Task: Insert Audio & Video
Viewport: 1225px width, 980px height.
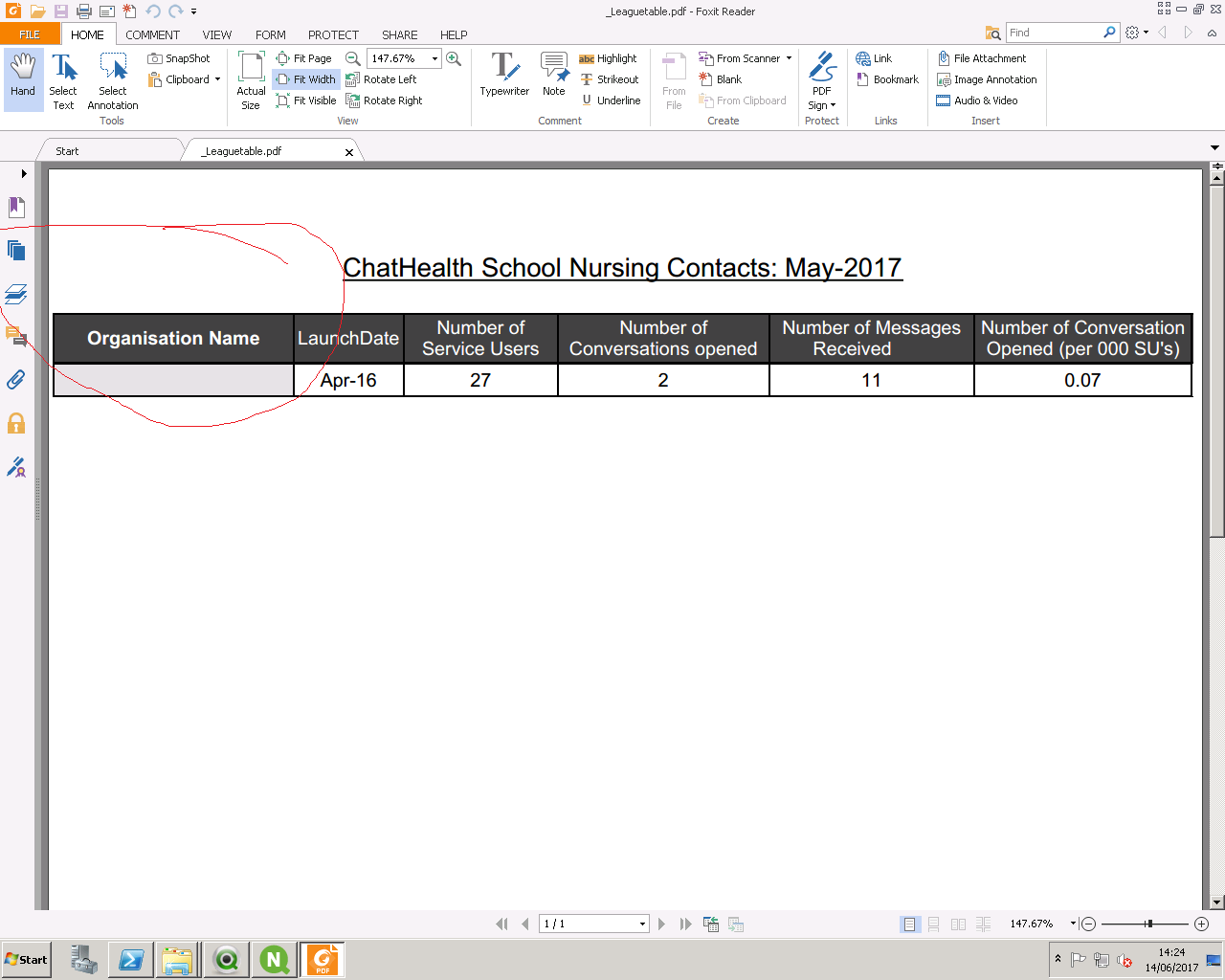Action: point(977,100)
